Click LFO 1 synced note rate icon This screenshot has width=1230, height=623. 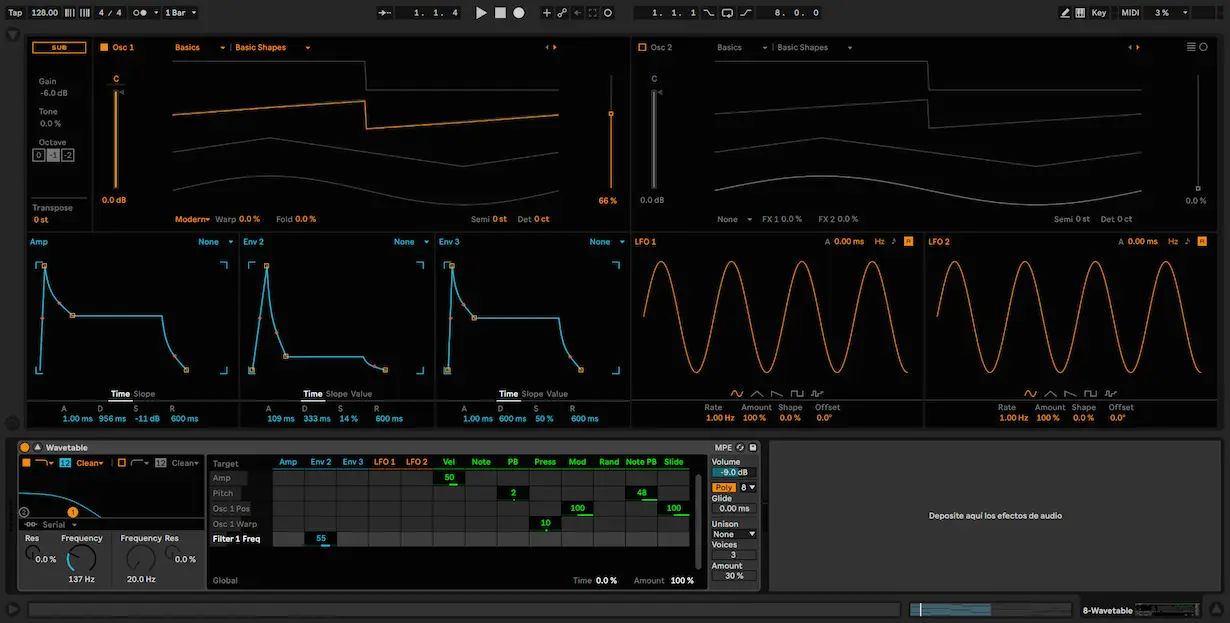pos(894,241)
